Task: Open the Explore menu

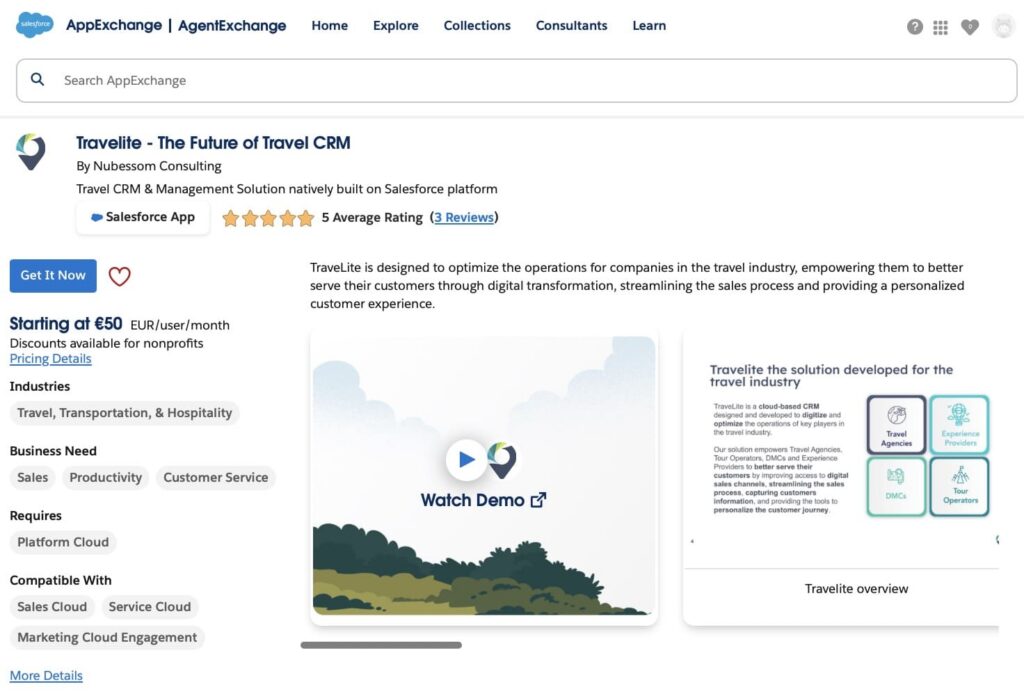Action: [x=396, y=25]
